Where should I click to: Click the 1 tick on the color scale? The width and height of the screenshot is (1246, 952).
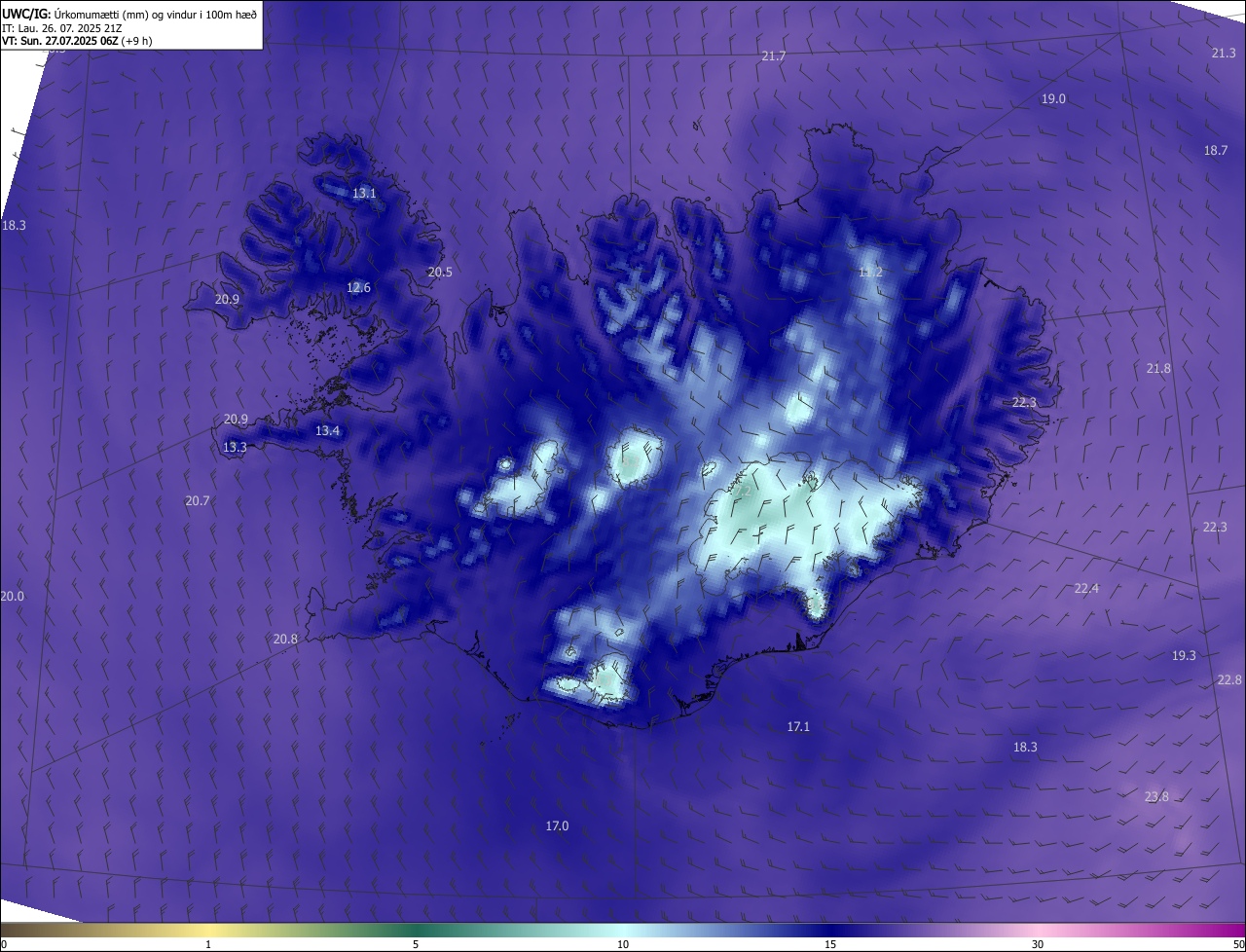(x=208, y=944)
